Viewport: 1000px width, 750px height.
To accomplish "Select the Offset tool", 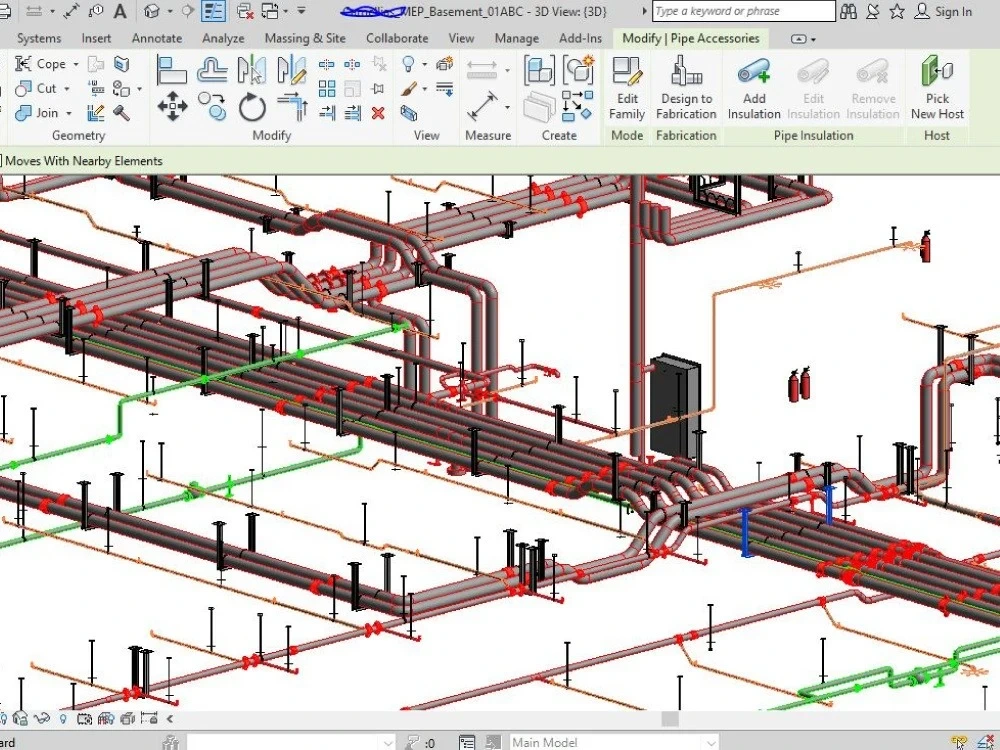I will (x=212, y=70).
